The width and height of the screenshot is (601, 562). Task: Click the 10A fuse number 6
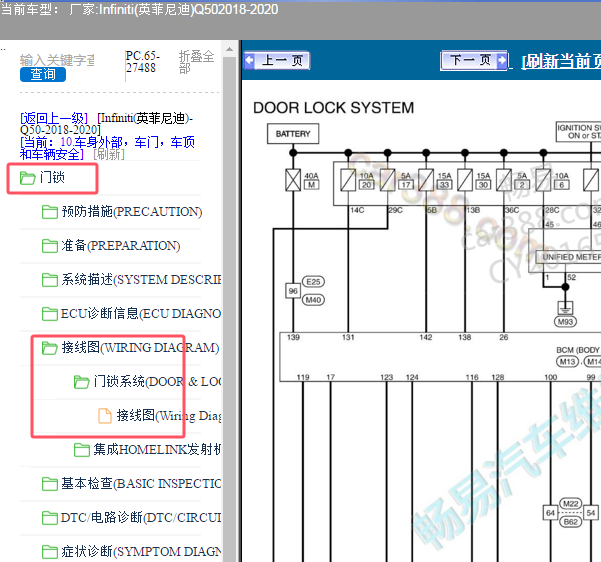point(562,185)
